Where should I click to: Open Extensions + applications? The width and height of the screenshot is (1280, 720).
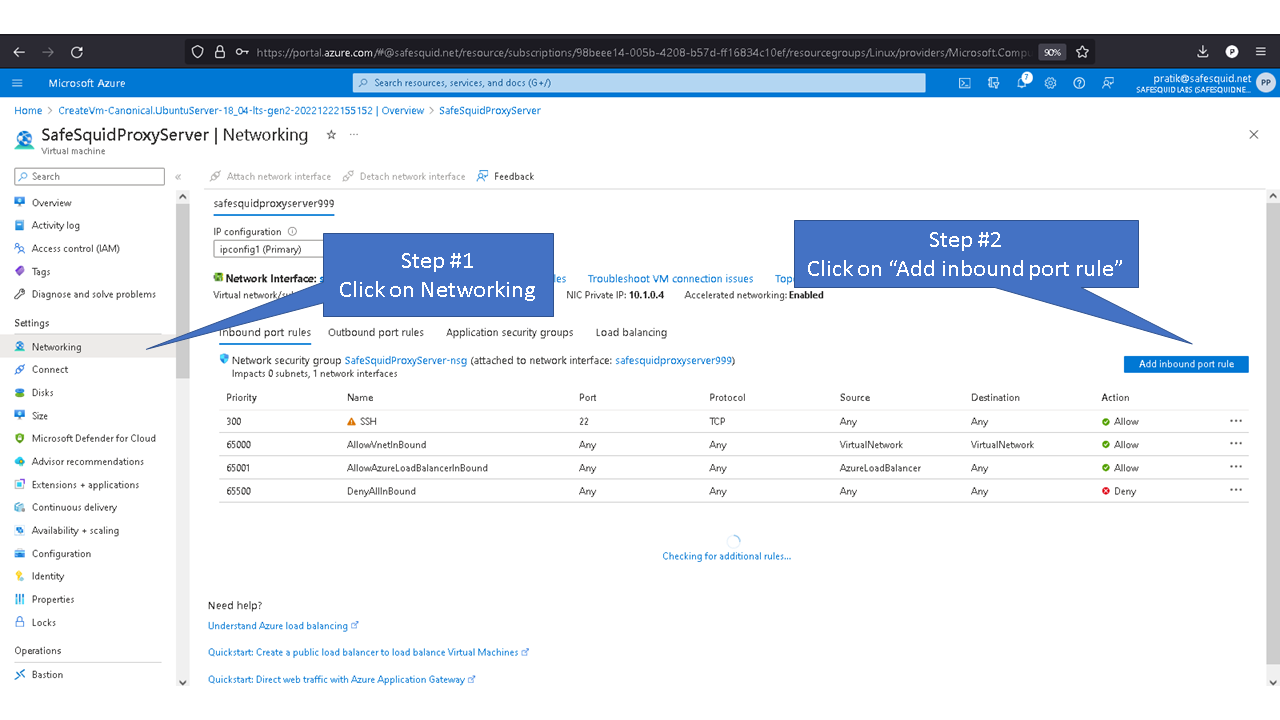coord(87,485)
